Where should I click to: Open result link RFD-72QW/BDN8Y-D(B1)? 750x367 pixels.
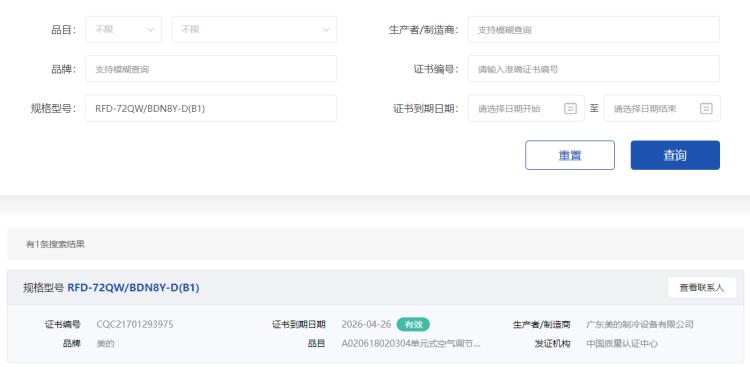pyautogui.click(x=133, y=288)
